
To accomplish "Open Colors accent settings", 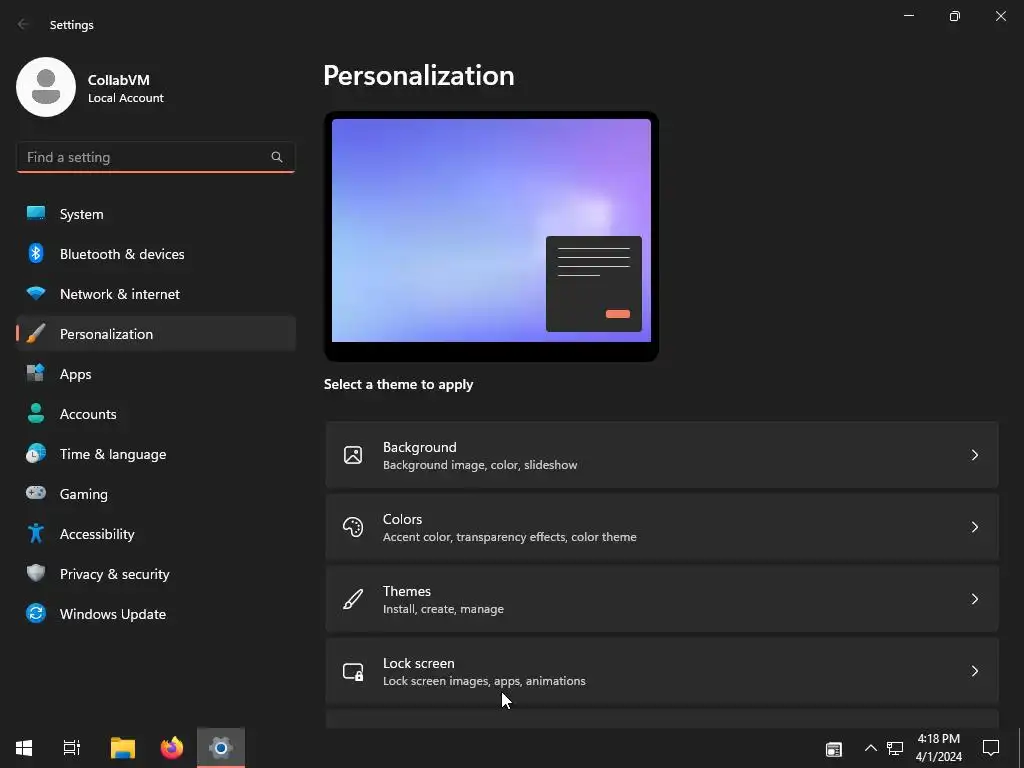I will coord(662,527).
